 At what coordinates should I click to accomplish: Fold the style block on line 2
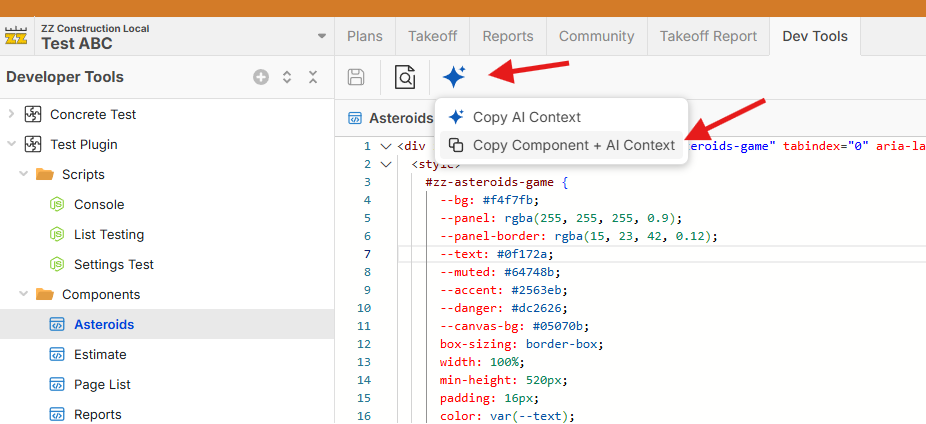click(386, 164)
